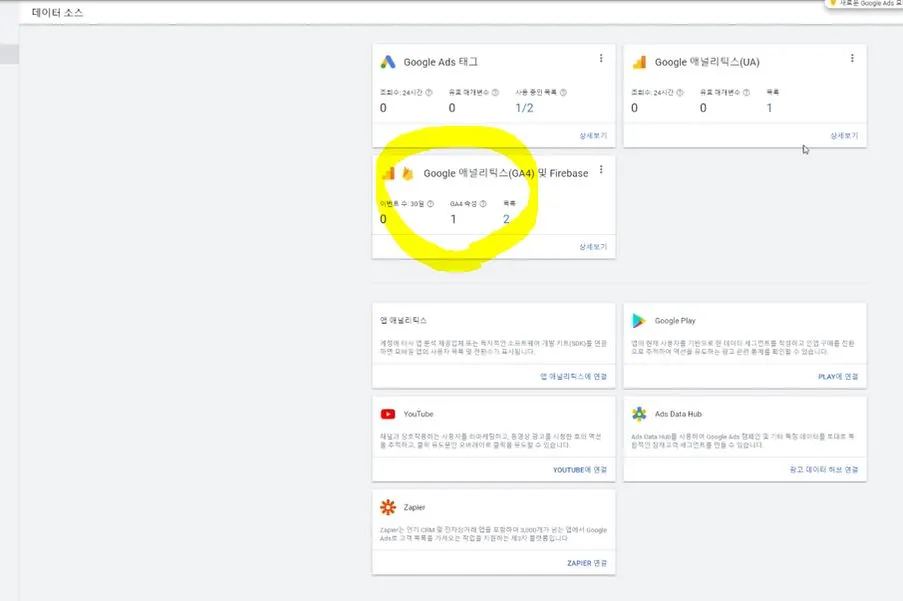903x601 pixels.
Task: Click the 'Zapier' card heading
Action: click(414, 507)
